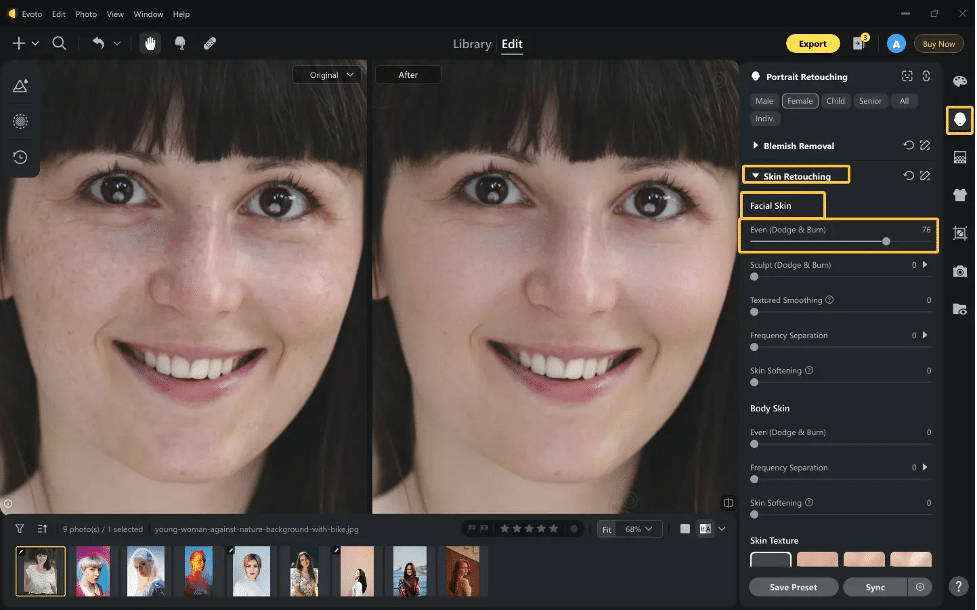Select the Hand tool in the toolbar
The width and height of the screenshot is (977, 610).
tap(150, 43)
